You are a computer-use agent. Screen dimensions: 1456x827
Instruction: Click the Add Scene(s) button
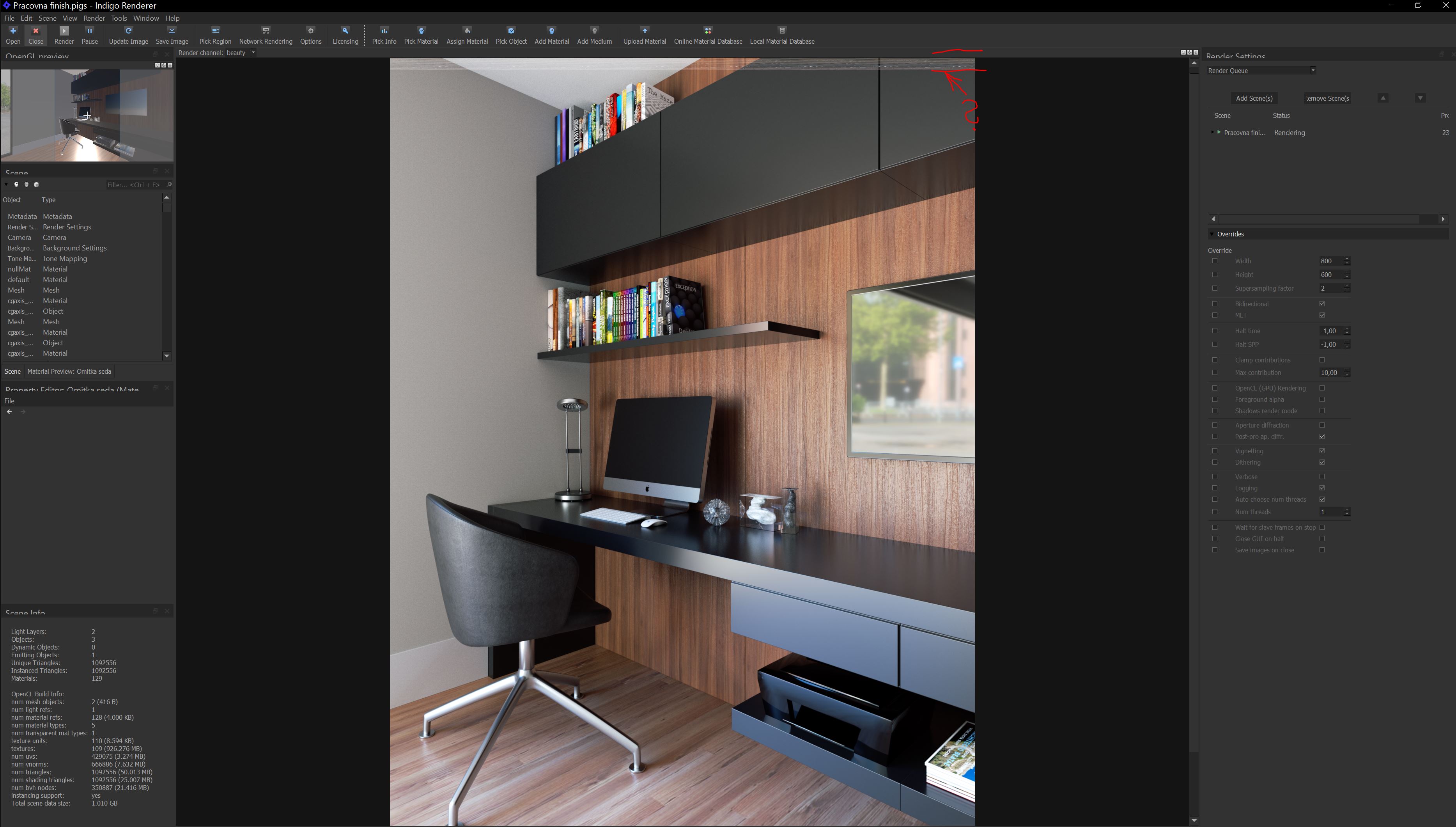point(1254,98)
